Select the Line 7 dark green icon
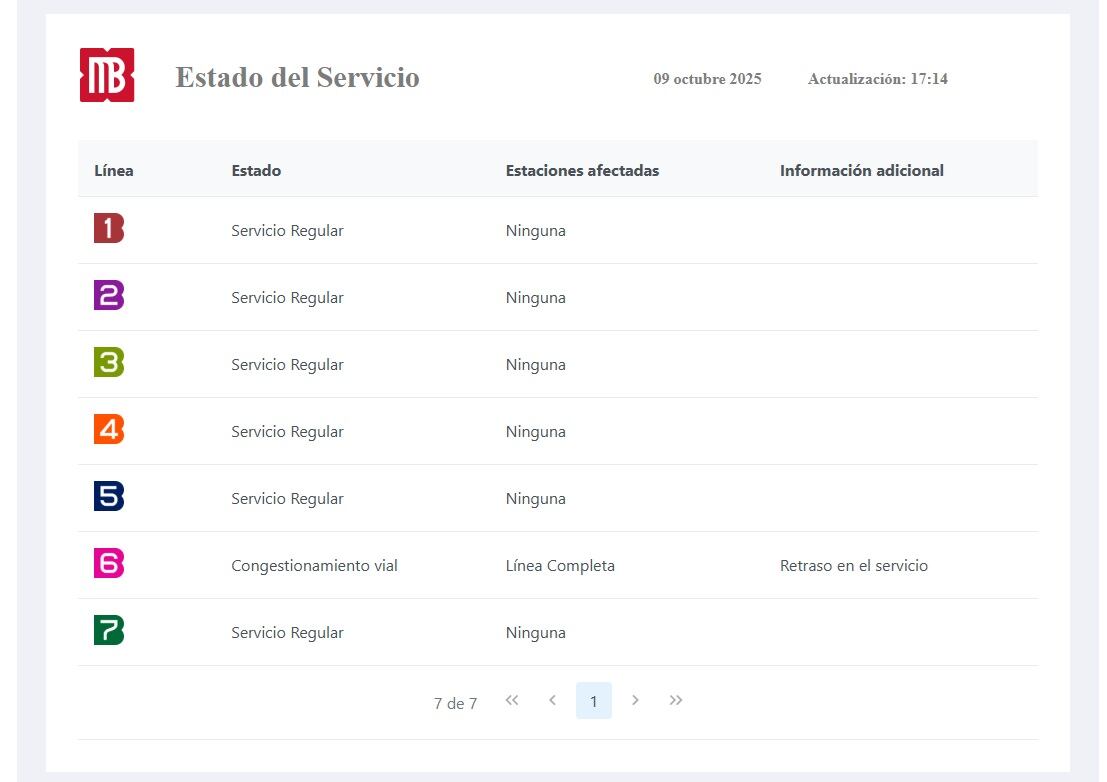Image resolution: width=1107 pixels, height=782 pixels. click(109, 630)
